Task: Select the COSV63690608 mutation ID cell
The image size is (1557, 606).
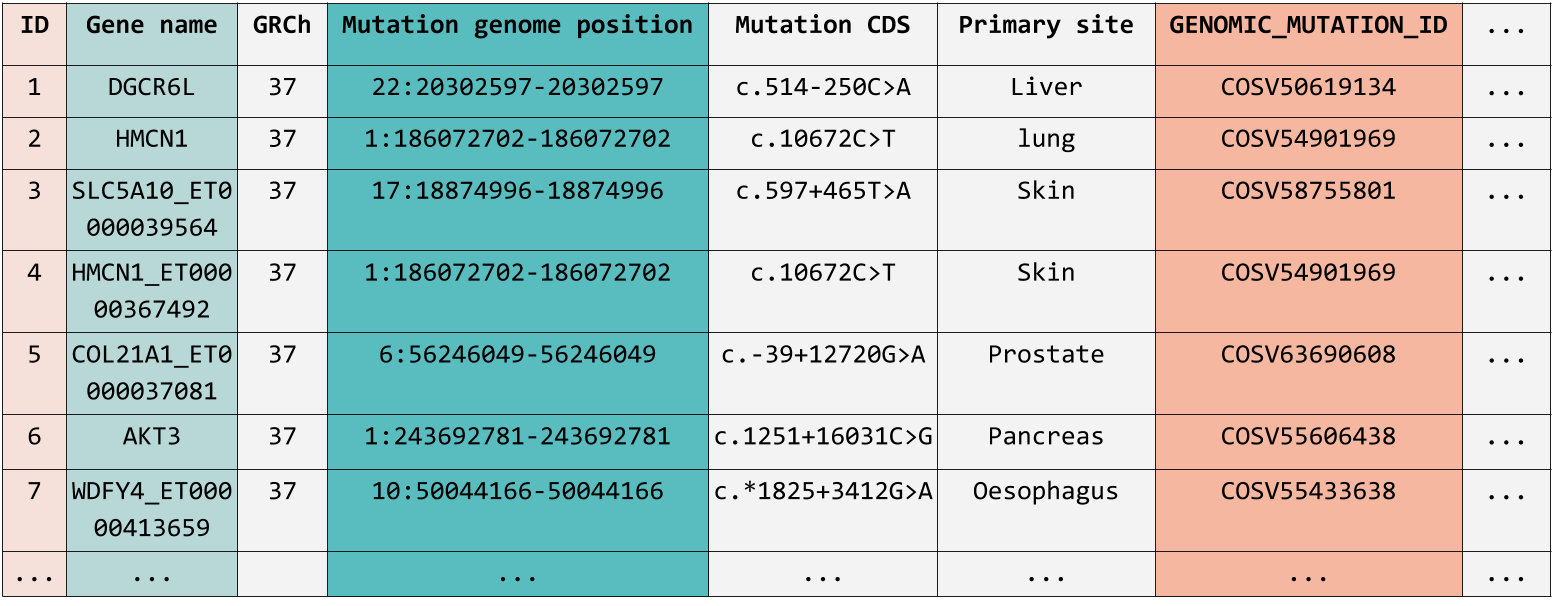Action: click(x=1308, y=355)
